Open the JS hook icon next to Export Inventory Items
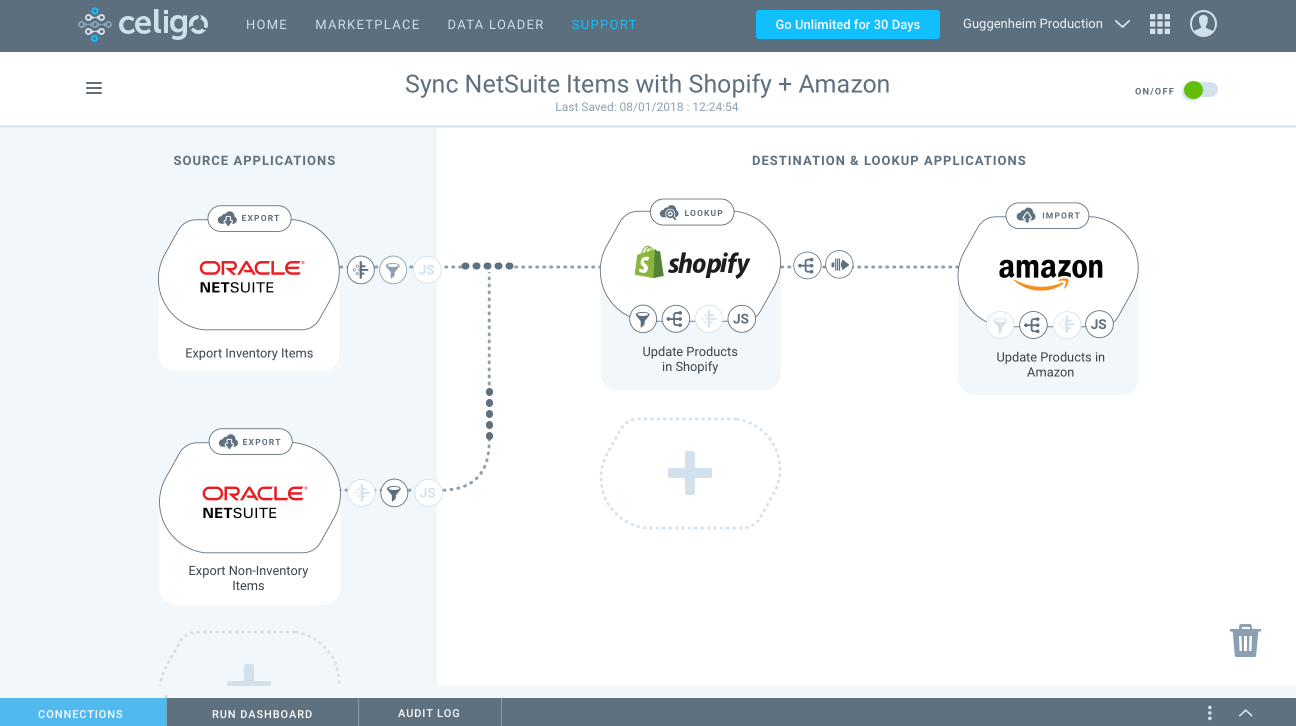Viewport: 1296px width, 726px height. click(x=427, y=268)
